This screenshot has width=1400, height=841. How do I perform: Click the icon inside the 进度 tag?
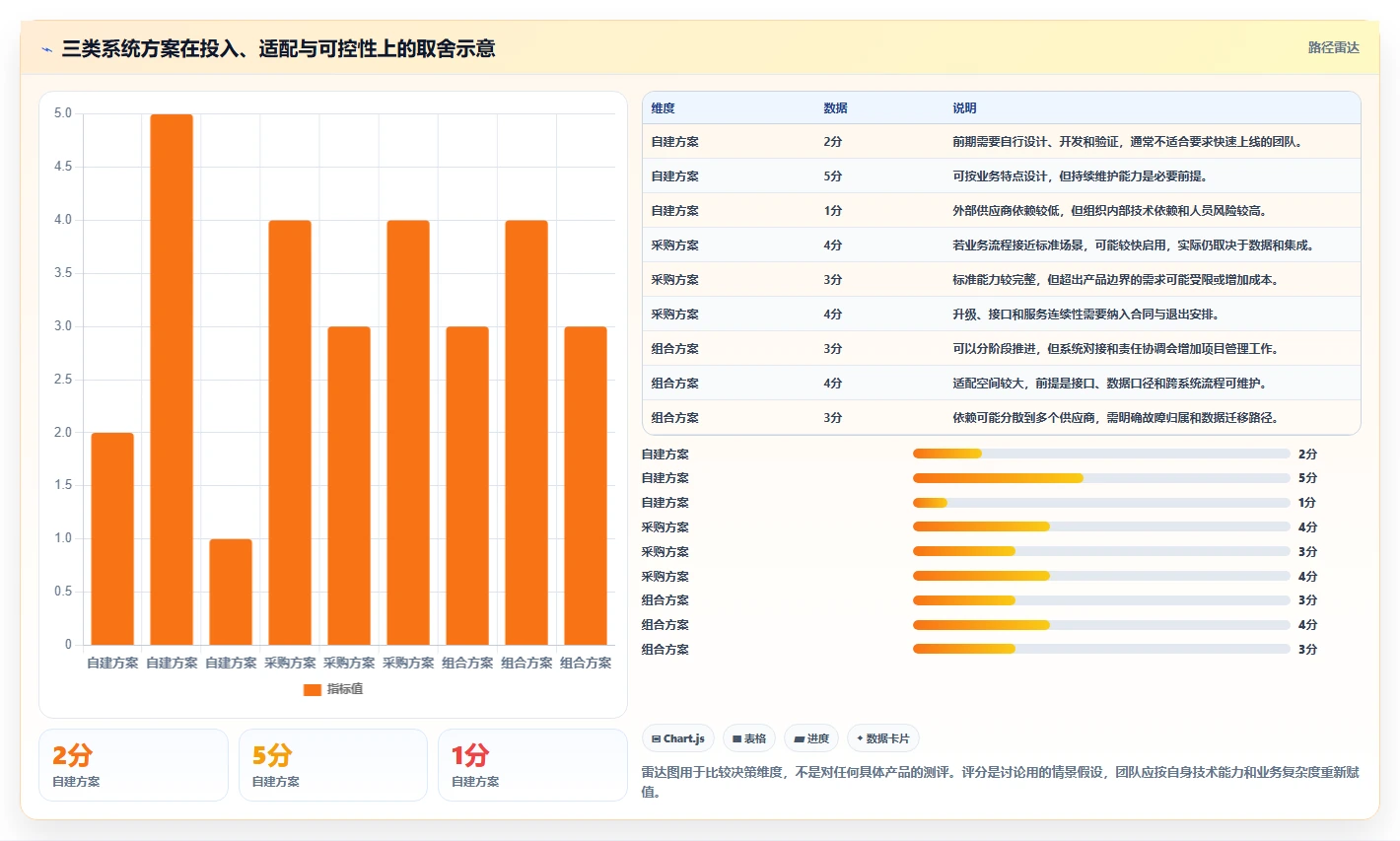[800, 738]
